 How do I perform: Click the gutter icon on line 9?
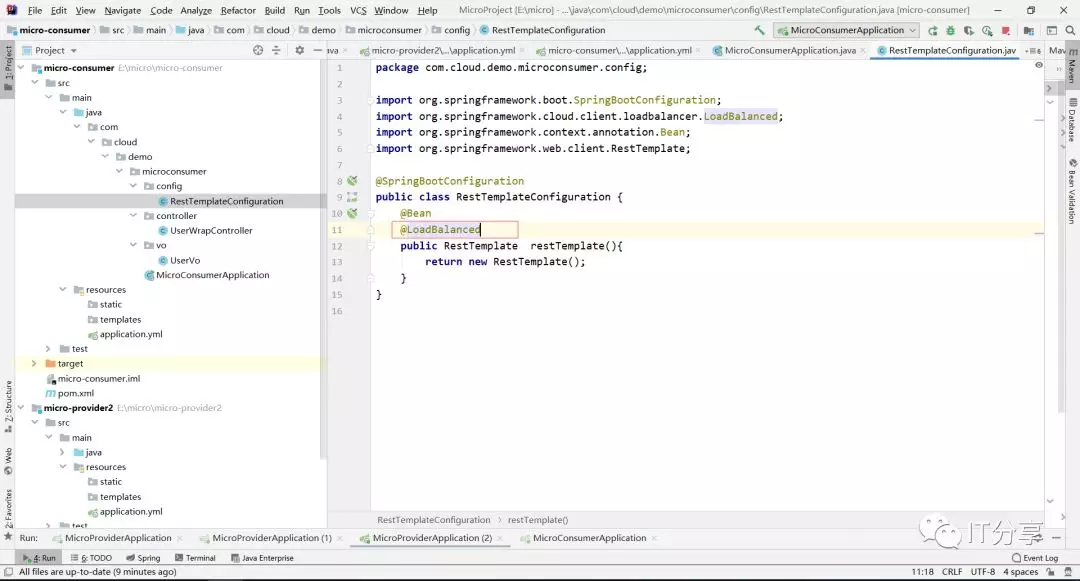click(x=352, y=197)
